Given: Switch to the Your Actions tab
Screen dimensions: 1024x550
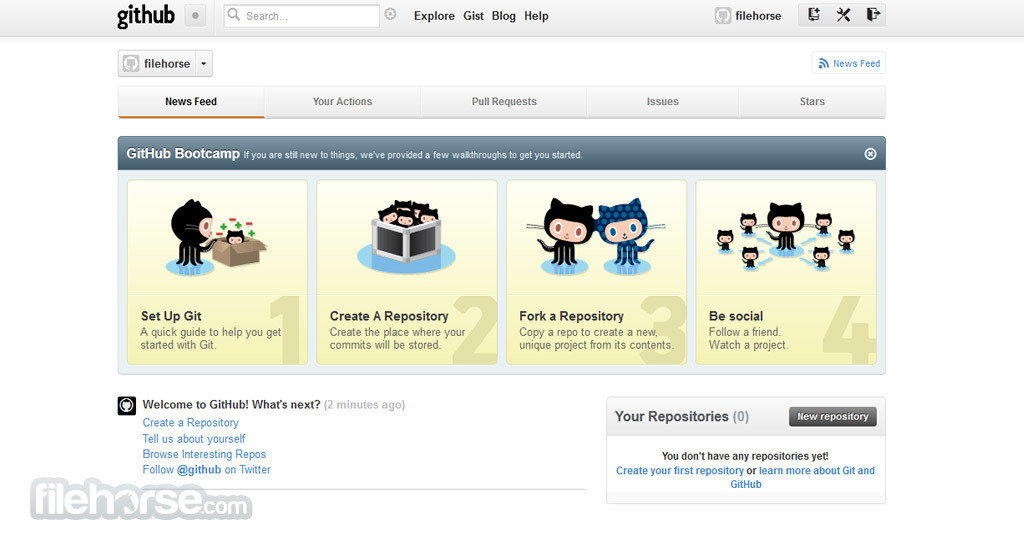Looking at the screenshot, I should click(x=342, y=102).
